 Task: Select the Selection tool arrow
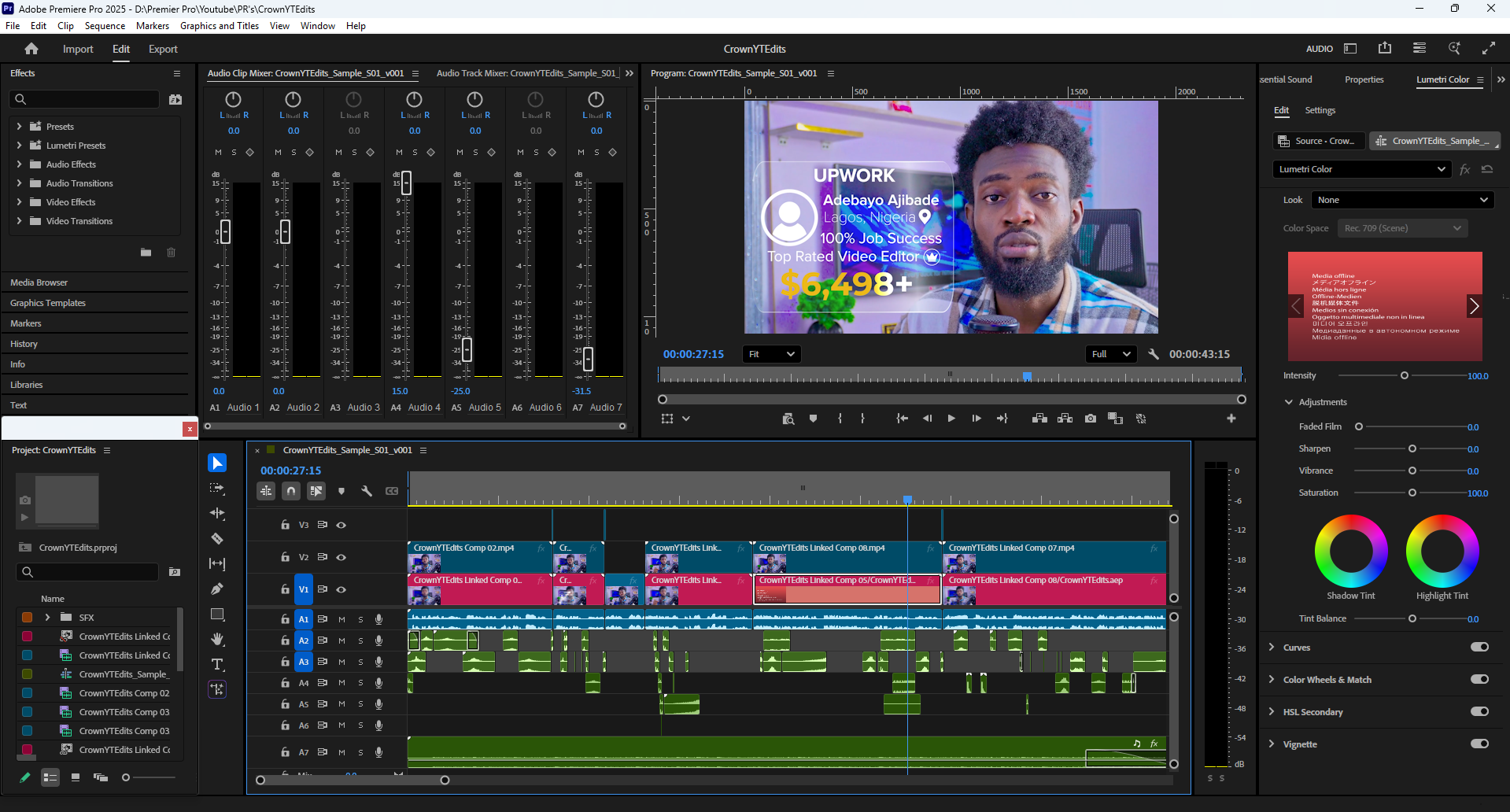coord(217,463)
